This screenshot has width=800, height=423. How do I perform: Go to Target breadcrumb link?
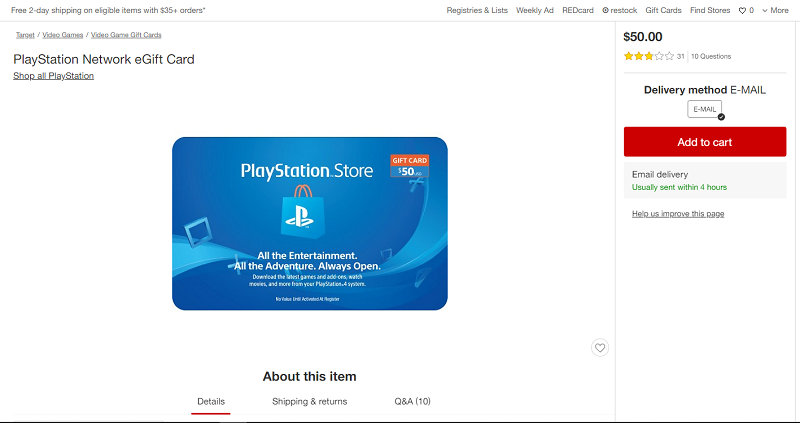[25, 35]
